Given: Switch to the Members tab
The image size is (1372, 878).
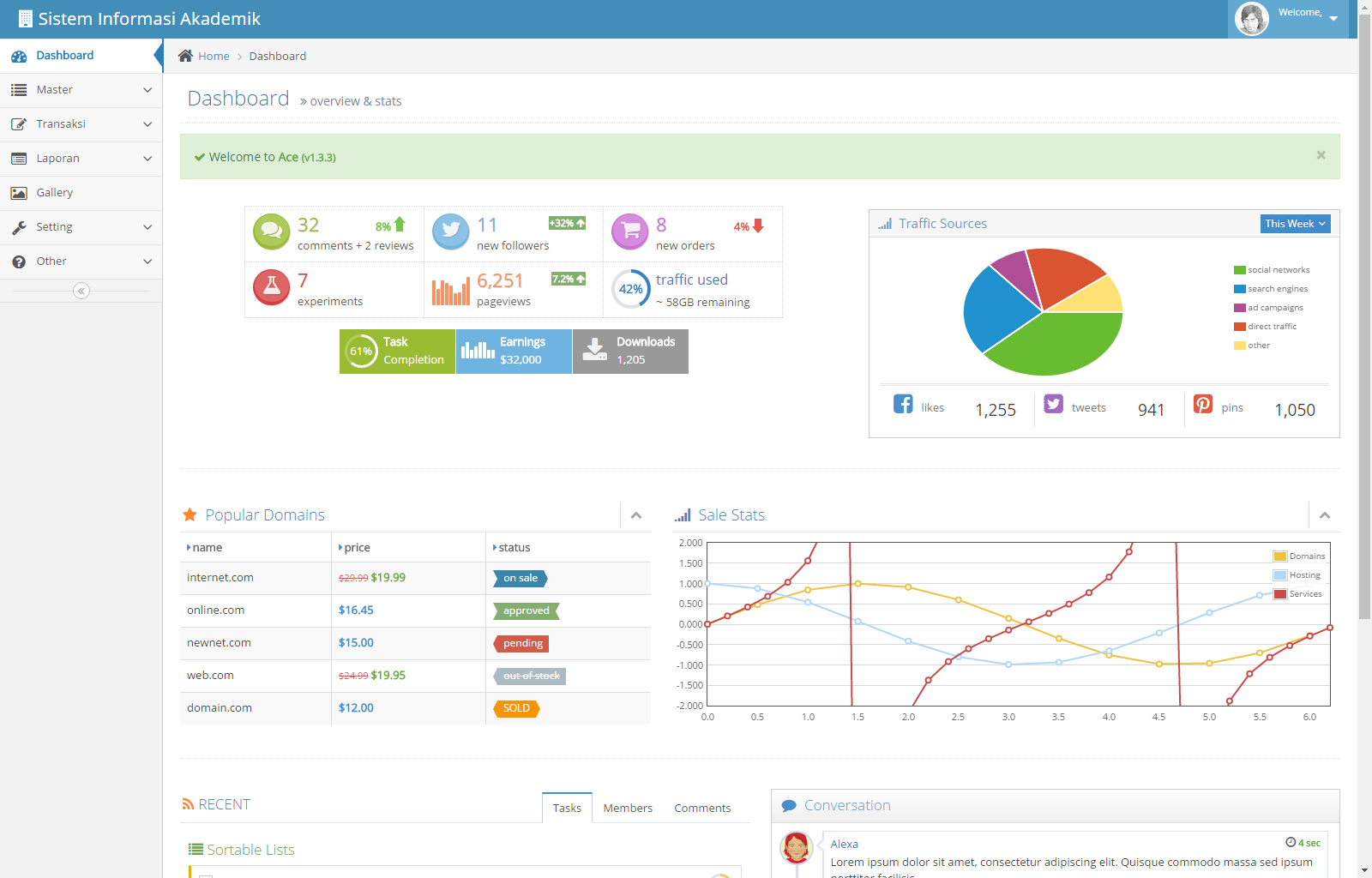Looking at the screenshot, I should coord(628,808).
